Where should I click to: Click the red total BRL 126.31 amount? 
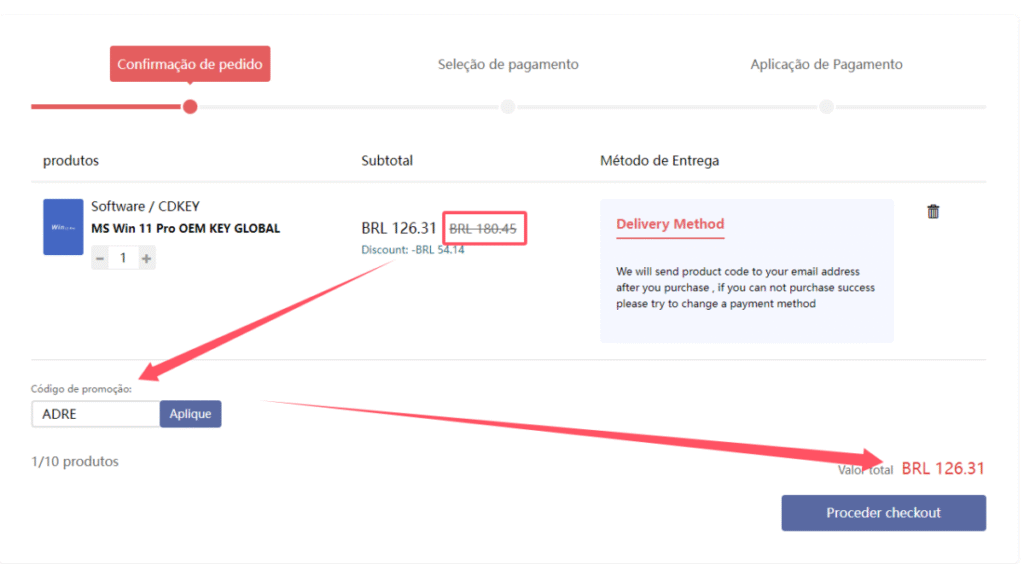[943, 468]
